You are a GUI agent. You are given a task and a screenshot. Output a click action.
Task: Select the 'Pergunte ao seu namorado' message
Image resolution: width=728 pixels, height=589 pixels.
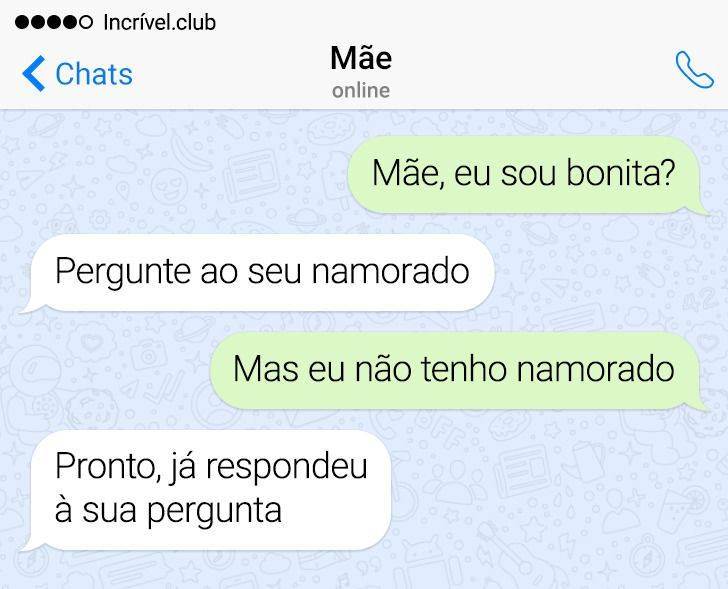point(259,273)
